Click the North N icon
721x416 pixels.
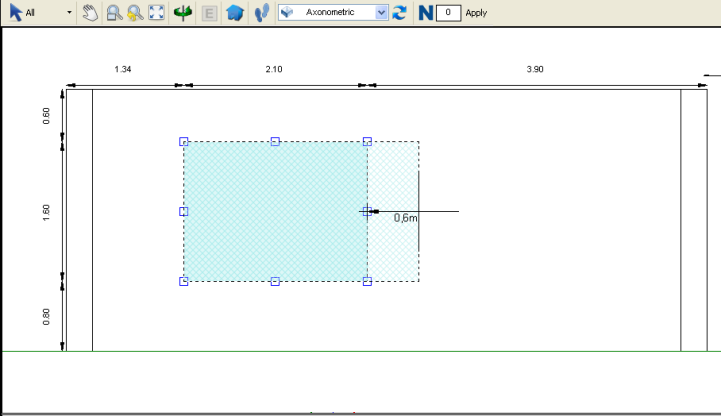[x=426, y=12]
